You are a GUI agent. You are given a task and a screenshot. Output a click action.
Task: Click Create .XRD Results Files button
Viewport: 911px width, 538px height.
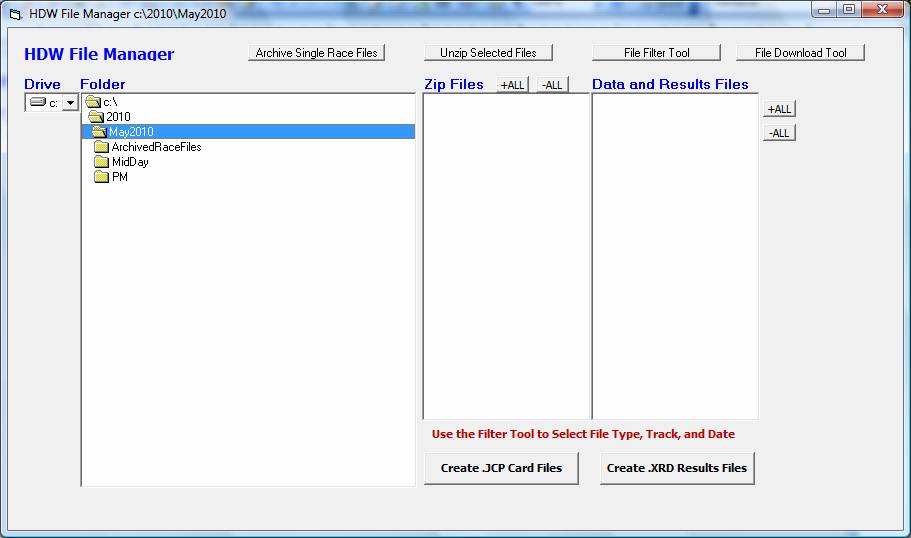coord(677,468)
